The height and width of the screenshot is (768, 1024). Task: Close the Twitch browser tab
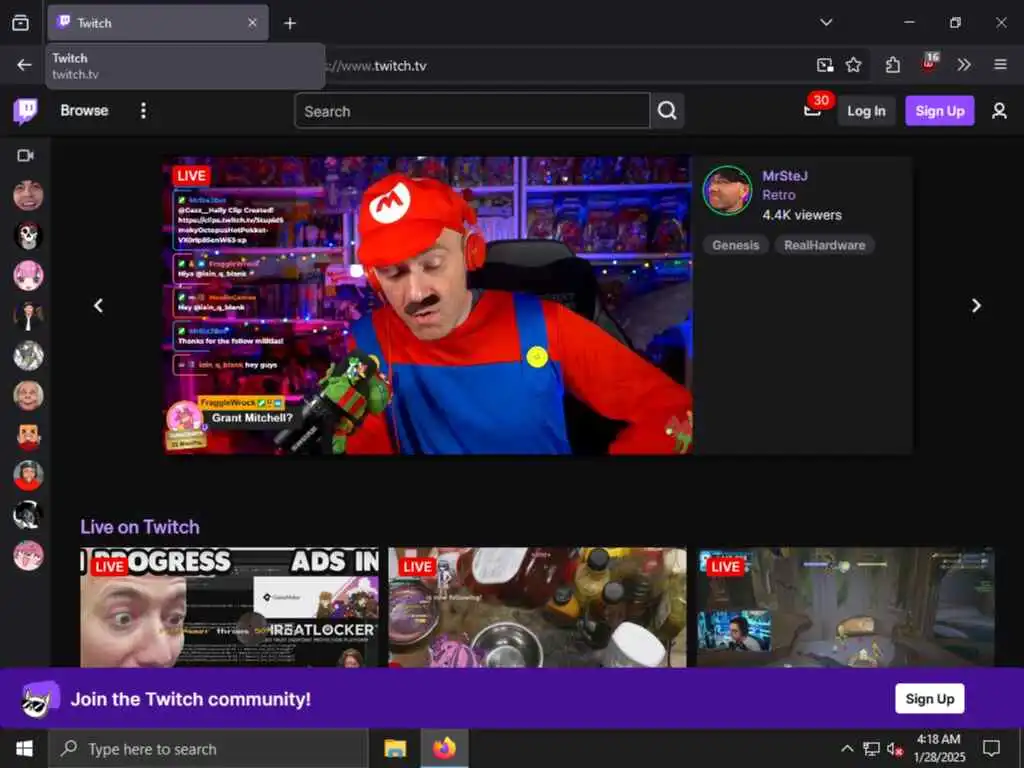click(252, 23)
